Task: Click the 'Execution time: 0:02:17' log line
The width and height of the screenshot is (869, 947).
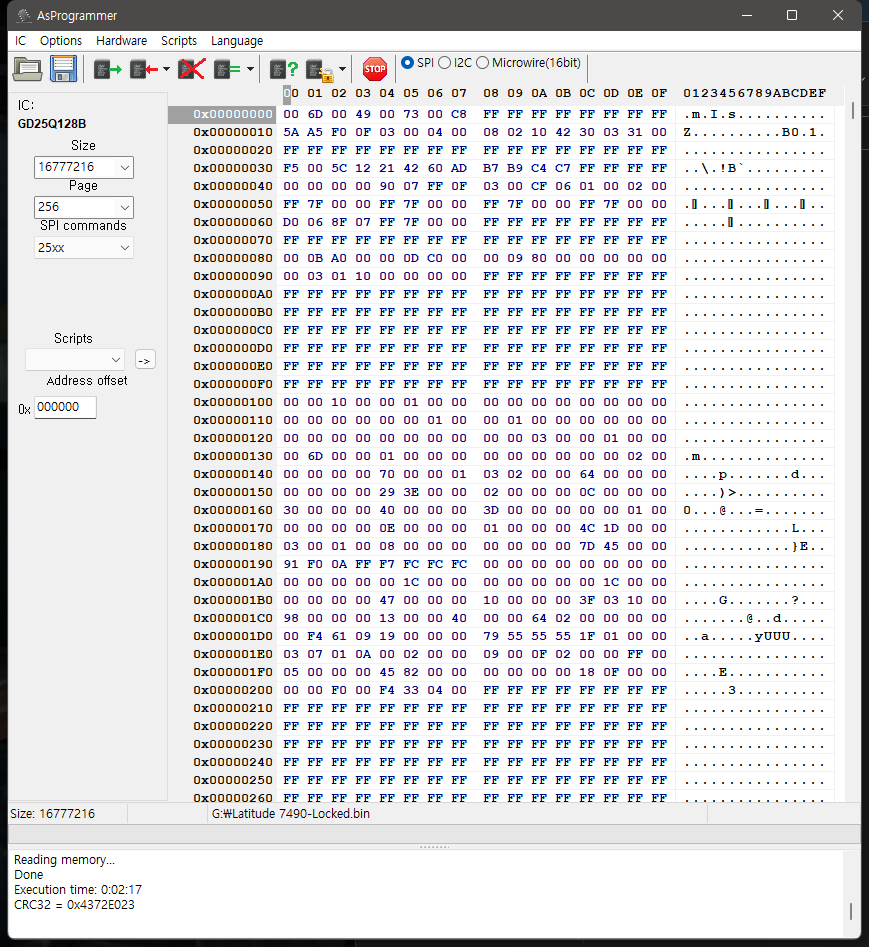Action: coord(78,890)
